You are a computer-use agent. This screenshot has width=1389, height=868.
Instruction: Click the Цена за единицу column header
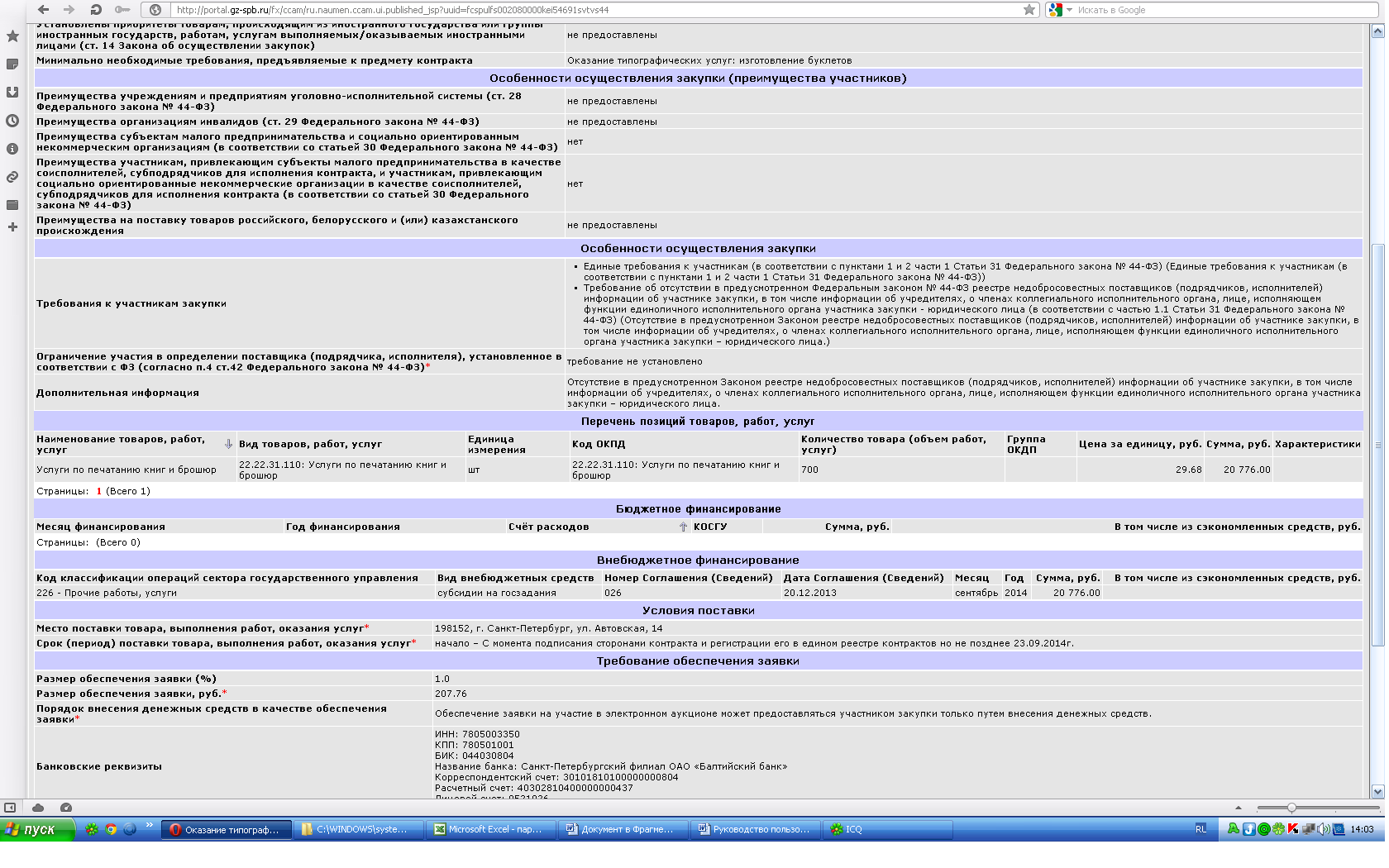(x=1140, y=444)
